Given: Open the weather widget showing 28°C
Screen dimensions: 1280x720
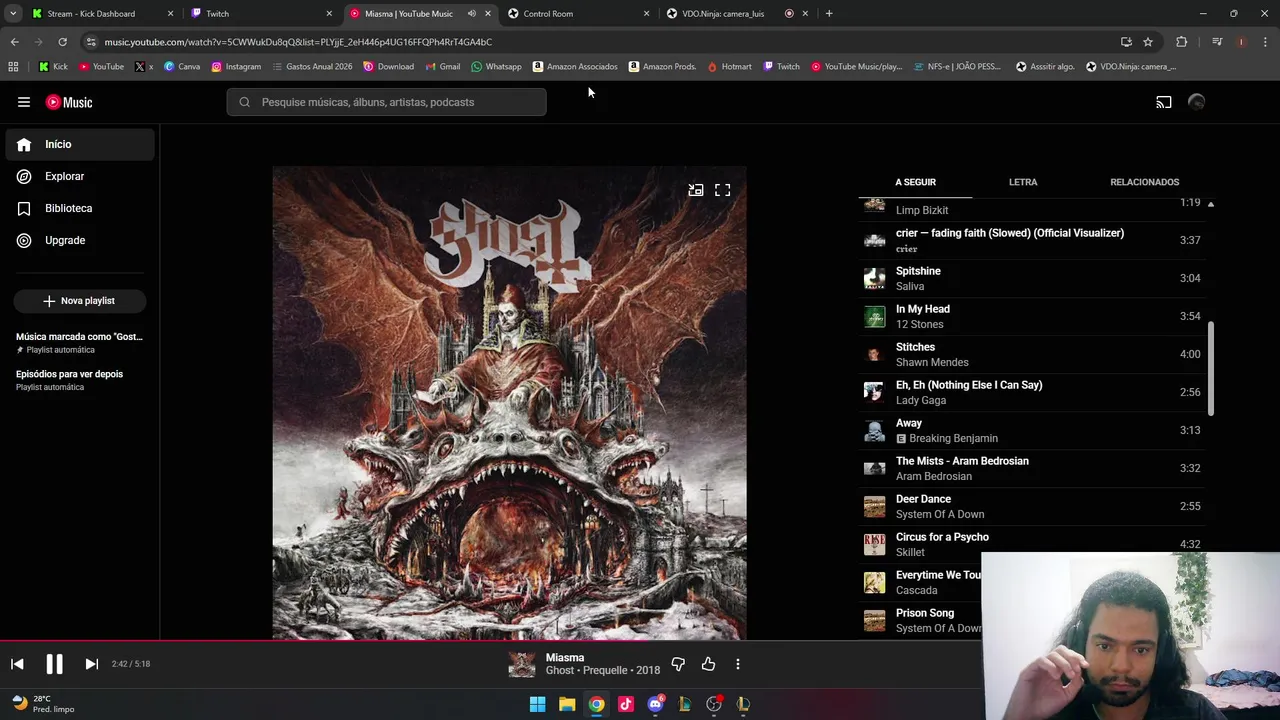Looking at the screenshot, I should (42, 704).
